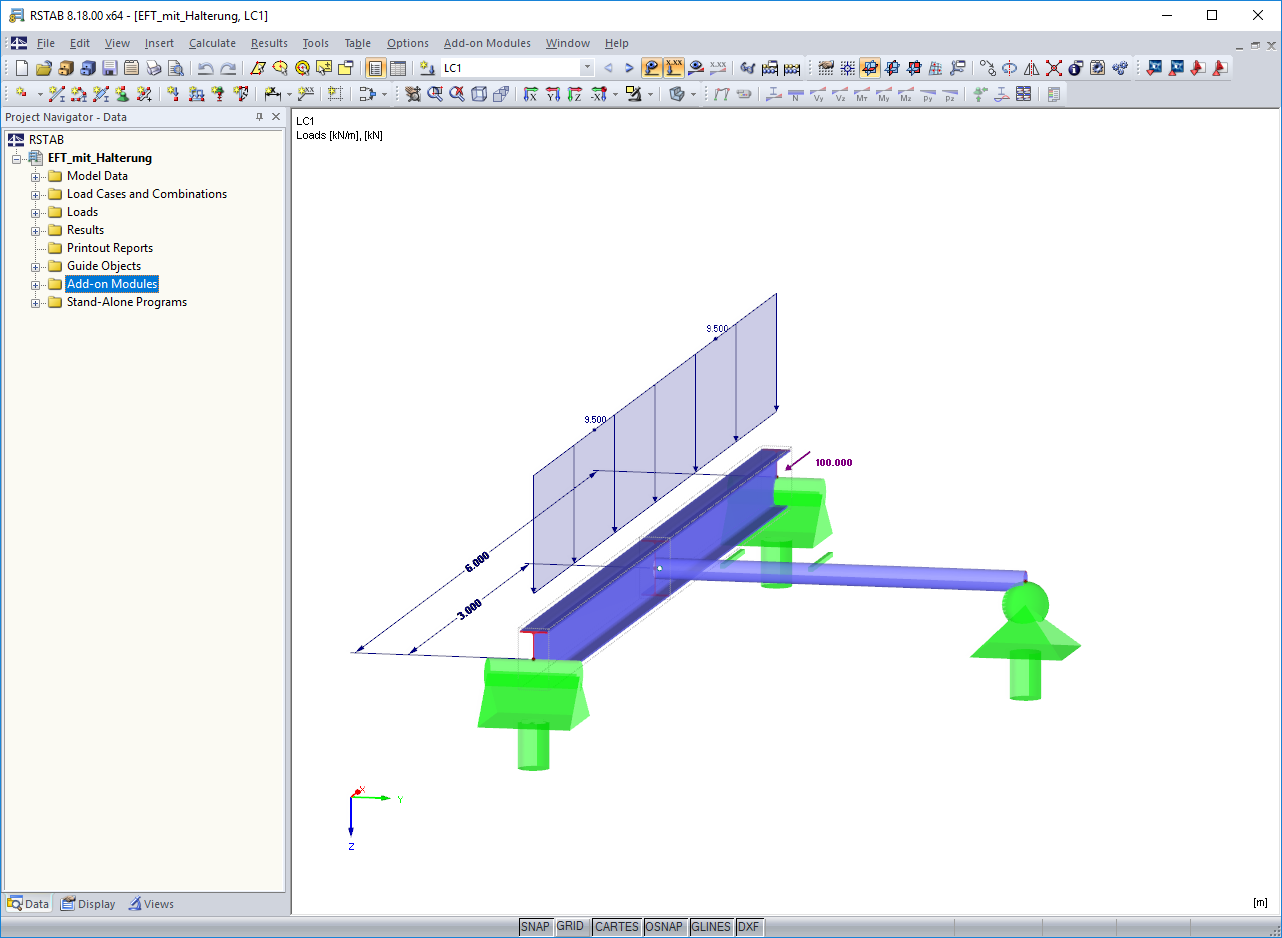1282x938 pixels.
Task: Collapse the EFT_mit_Halterung model node
Action: pyautogui.click(x=17, y=158)
